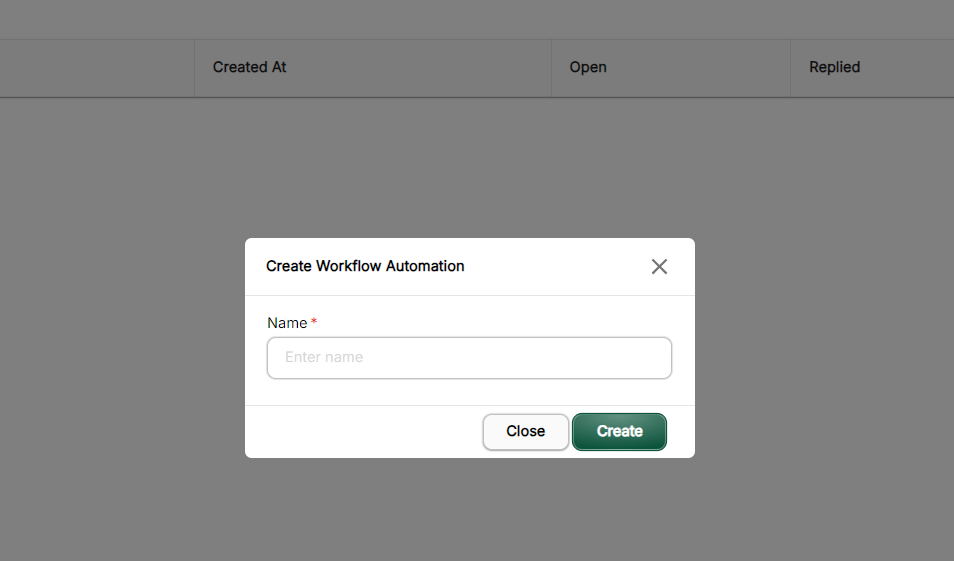Viewport: 954px width, 561px height.
Task: Click the dimmed overlay below the dialog
Action: click(x=470, y=510)
